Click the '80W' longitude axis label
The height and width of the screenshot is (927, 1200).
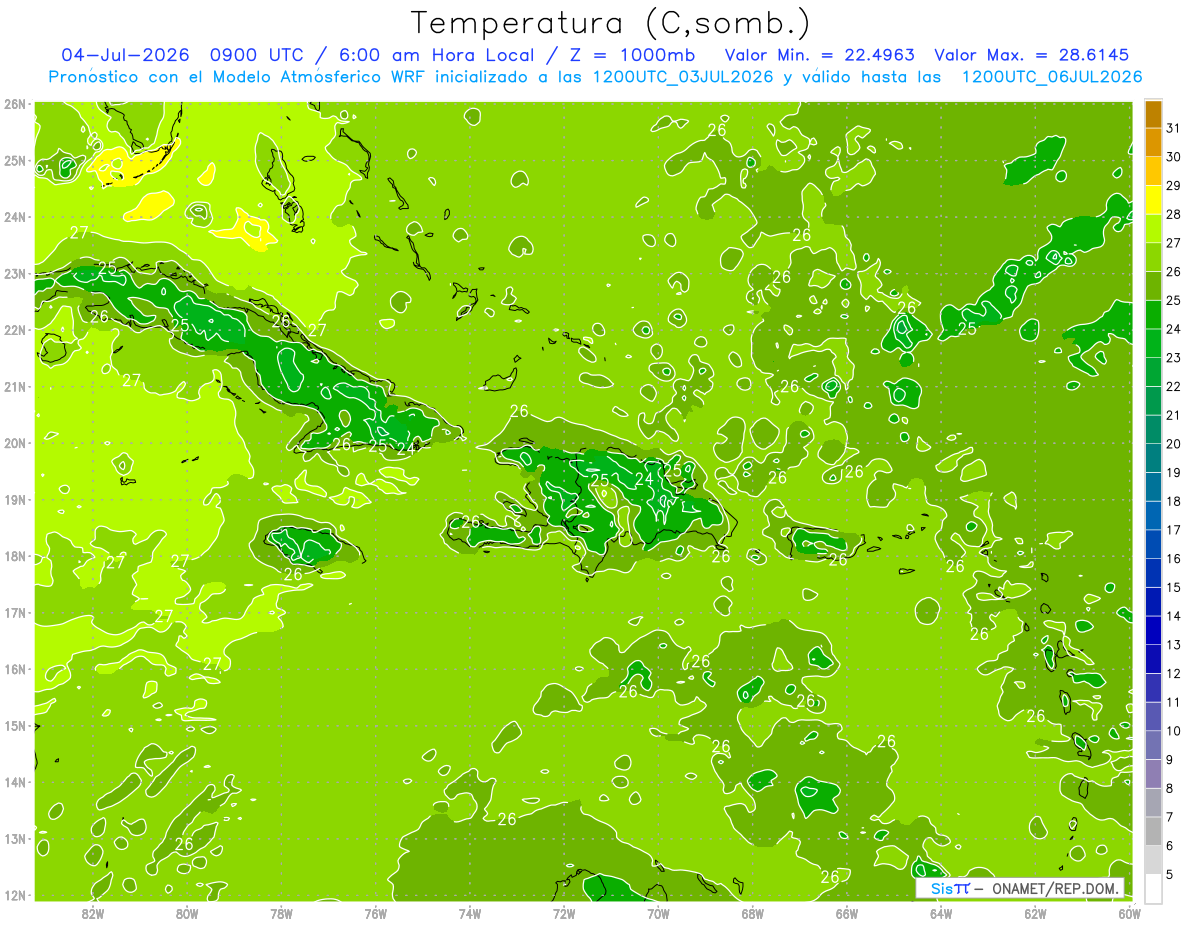[187, 913]
